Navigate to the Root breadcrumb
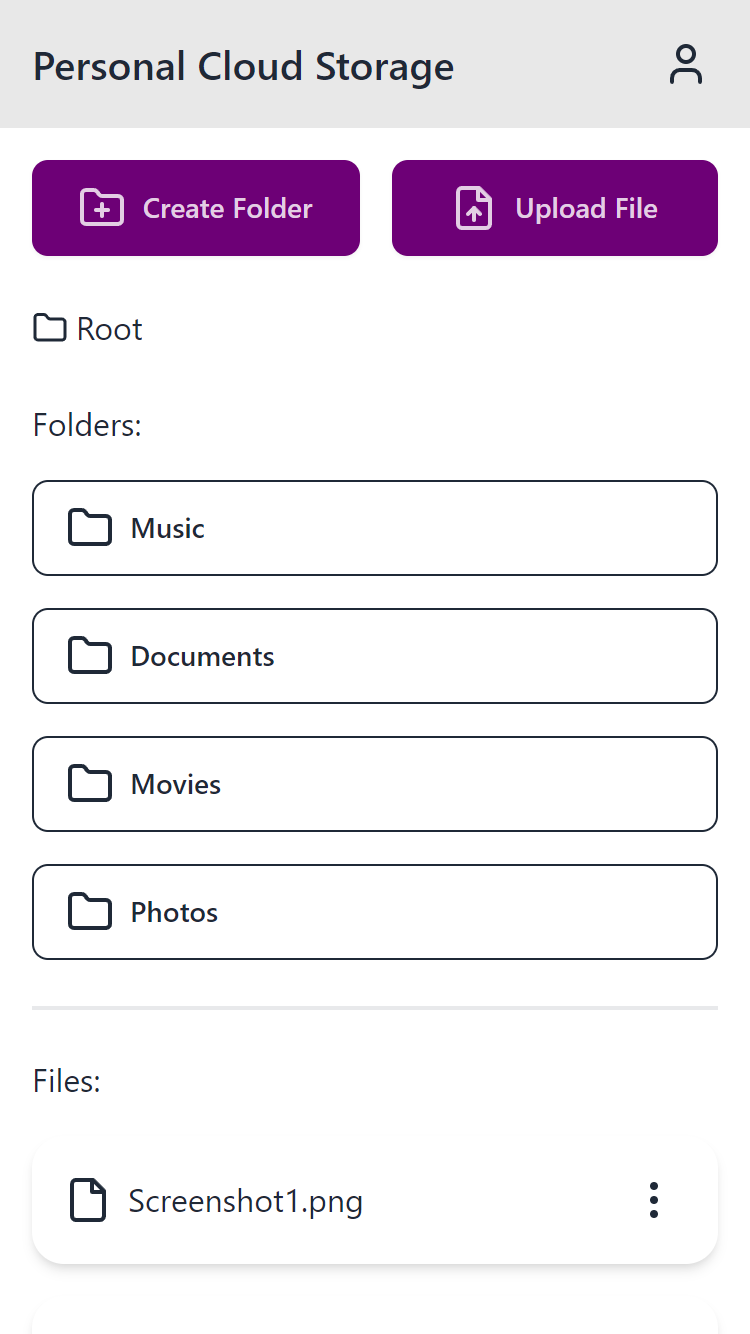 (x=110, y=329)
